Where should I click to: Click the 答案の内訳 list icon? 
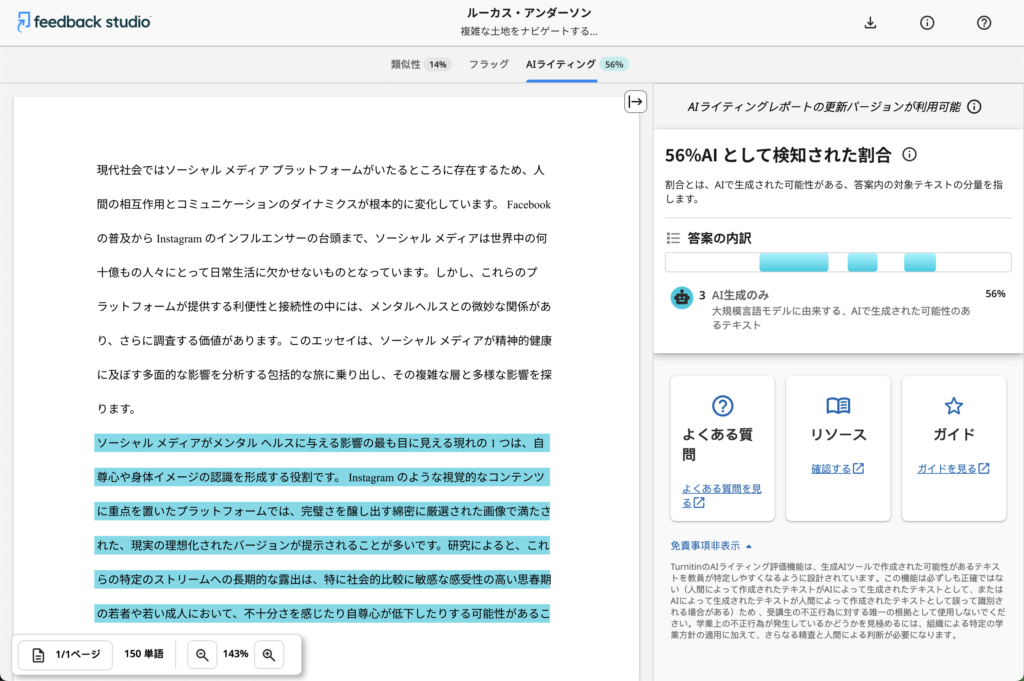673,238
